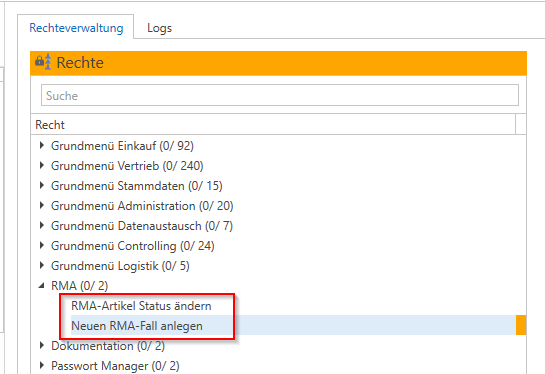The height and width of the screenshot is (374, 545).
Task: Expand Grundmenü Datenaustausch arrow
Action: click(x=42, y=225)
